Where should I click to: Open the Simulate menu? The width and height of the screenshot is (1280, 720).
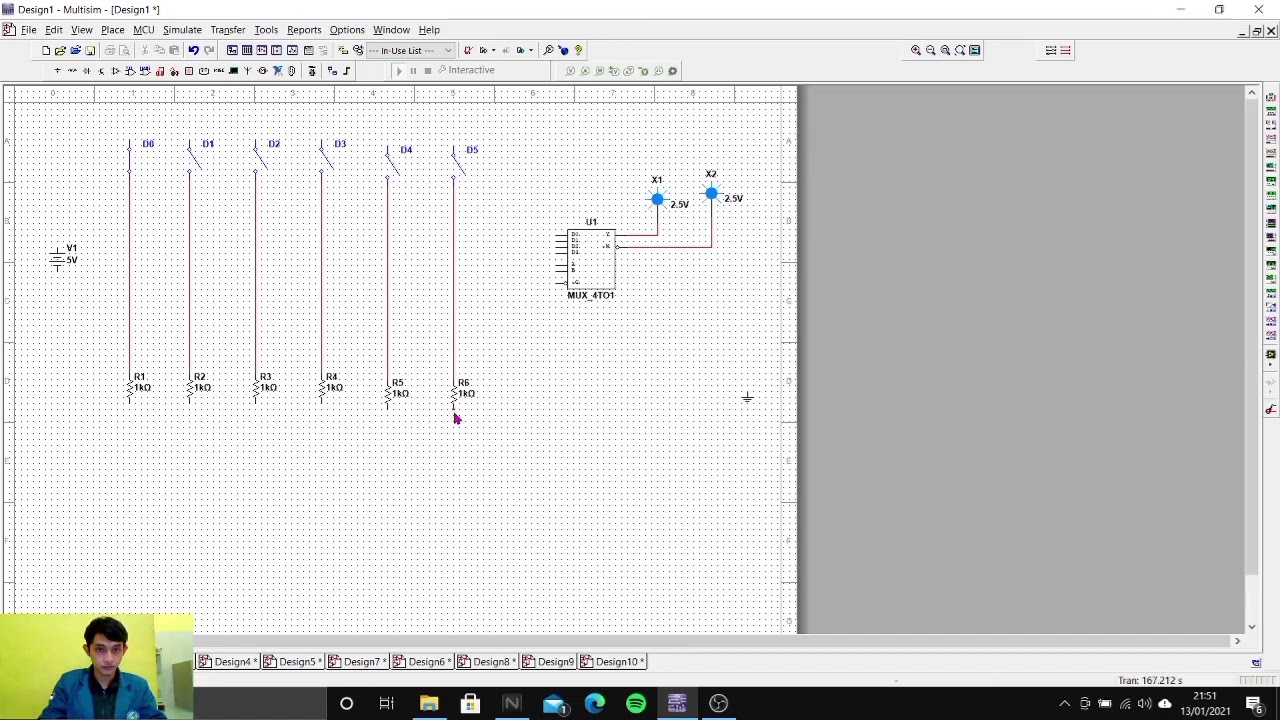click(182, 30)
